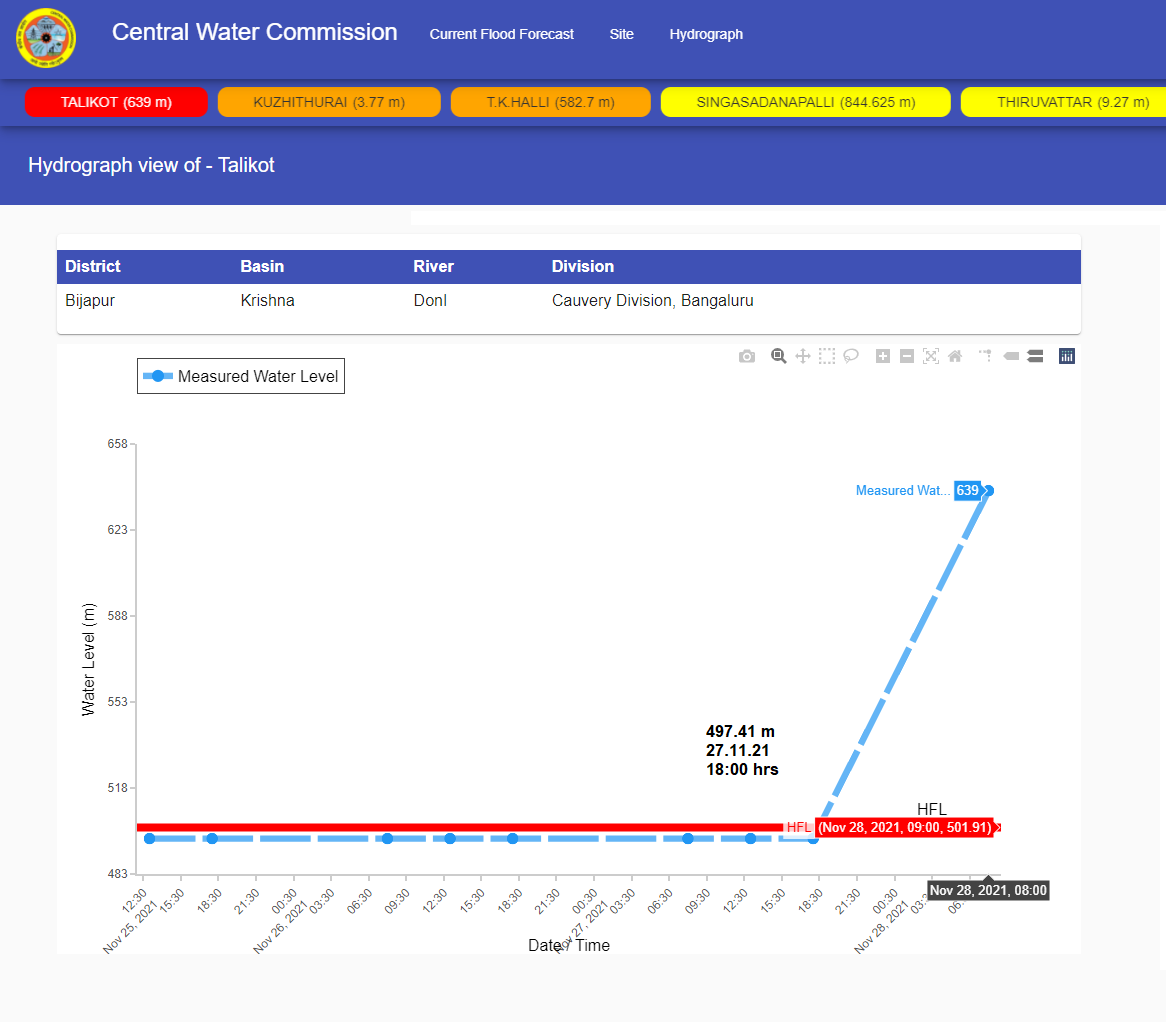1166x1022 pixels.
Task: Toggle Measured Water Level legend entry
Action: [241, 376]
